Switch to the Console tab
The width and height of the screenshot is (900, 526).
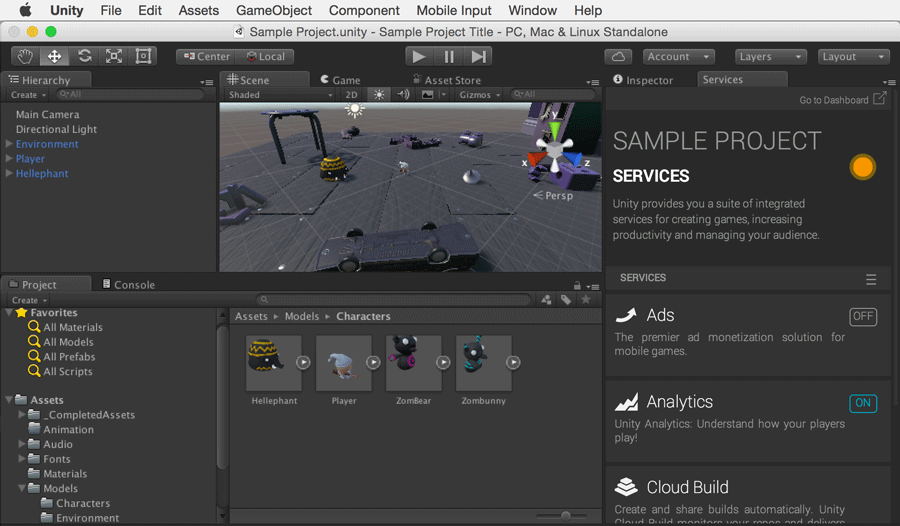(133, 285)
